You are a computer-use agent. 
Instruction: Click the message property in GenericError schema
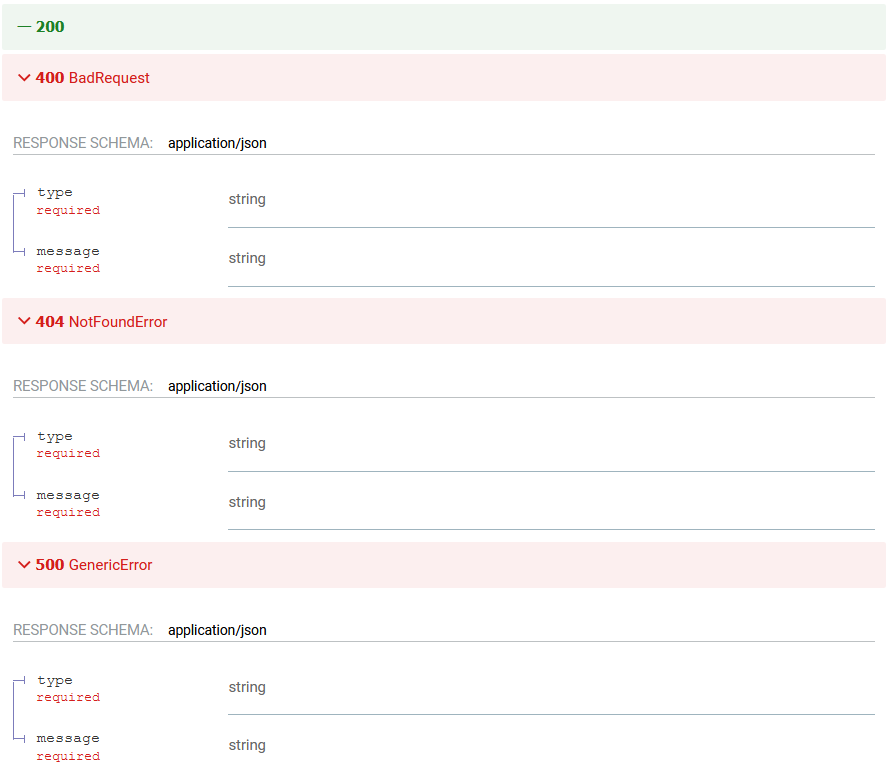(x=68, y=738)
